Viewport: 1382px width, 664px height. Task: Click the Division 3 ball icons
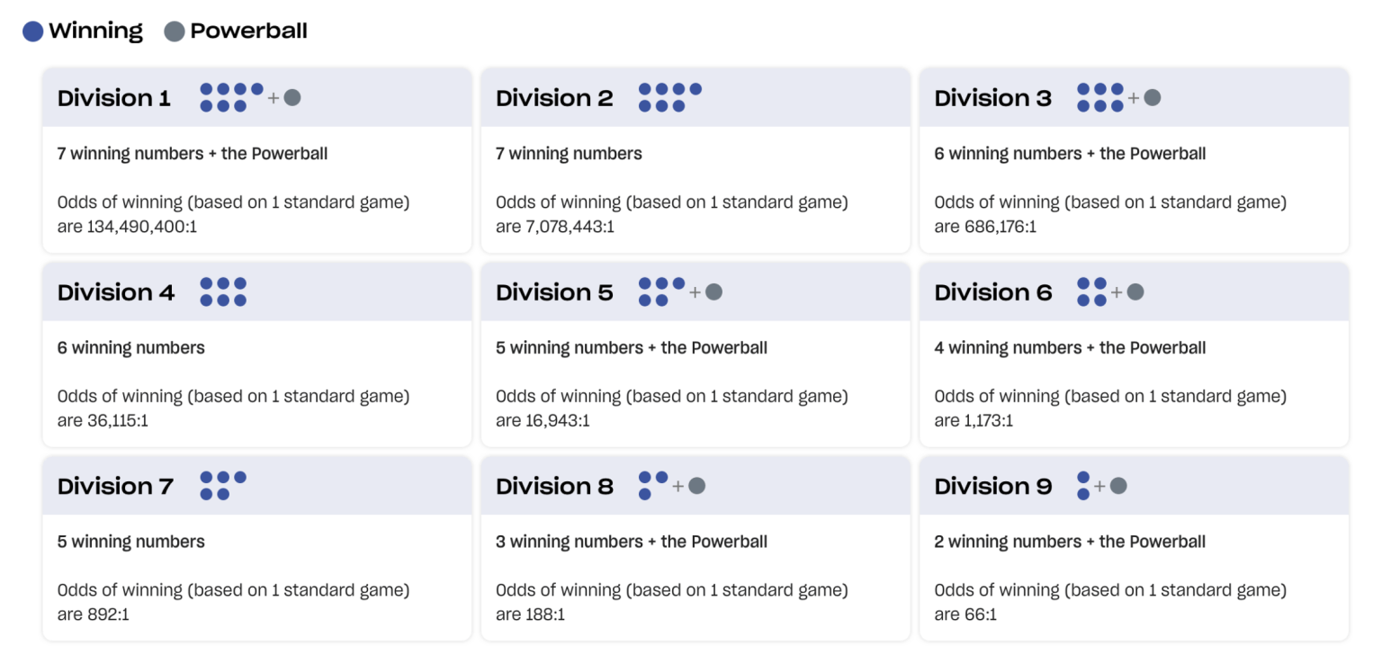[x=1118, y=98]
